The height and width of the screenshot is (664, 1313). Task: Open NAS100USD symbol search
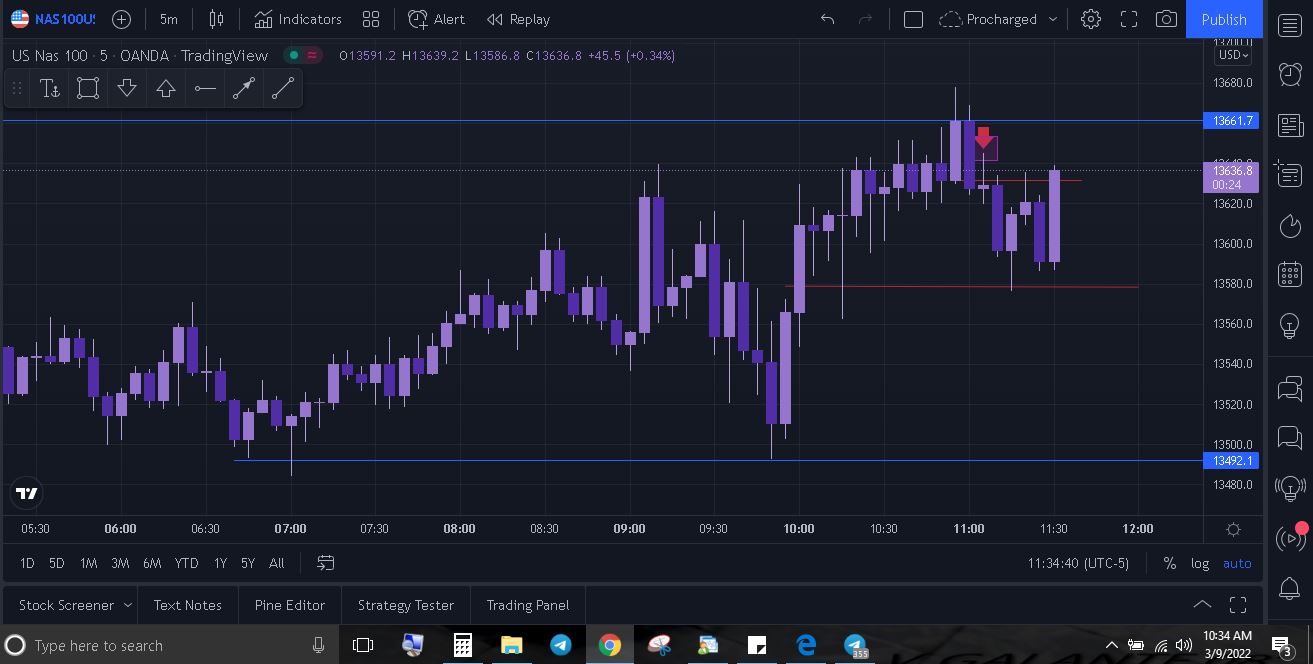coord(53,19)
